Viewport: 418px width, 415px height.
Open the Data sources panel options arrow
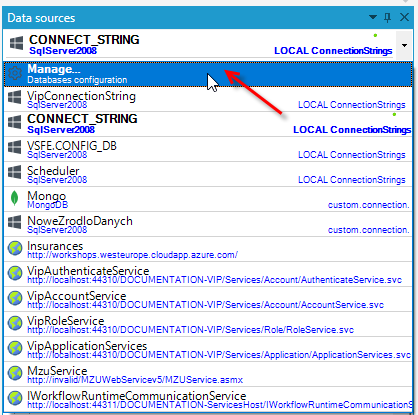pyautogui.click(x=373, y=17)
